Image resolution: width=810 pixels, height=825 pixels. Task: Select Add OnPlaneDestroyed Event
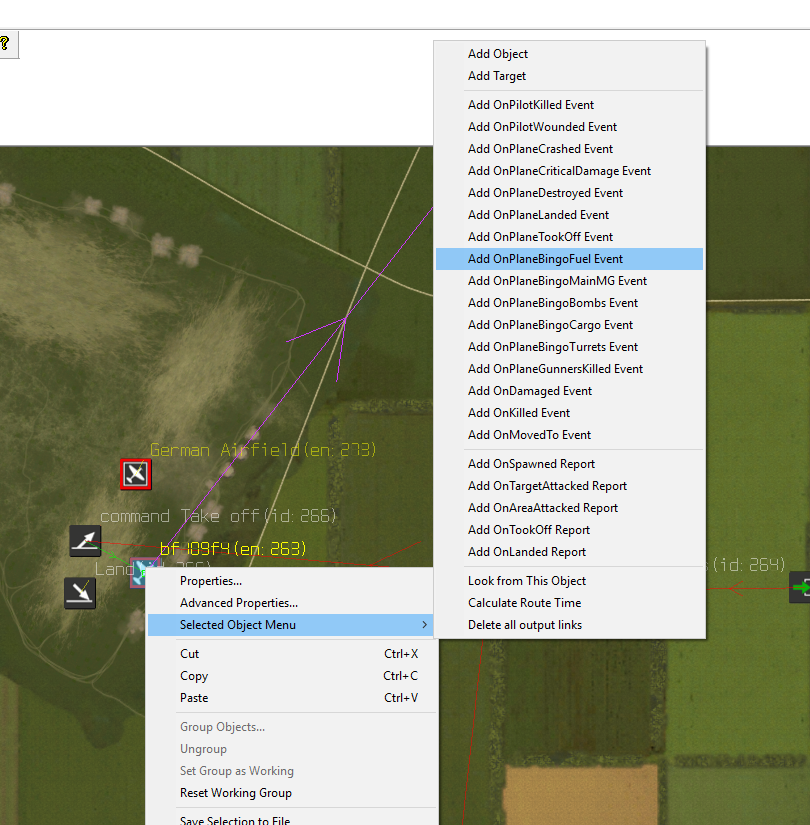(x=569, y=193)
